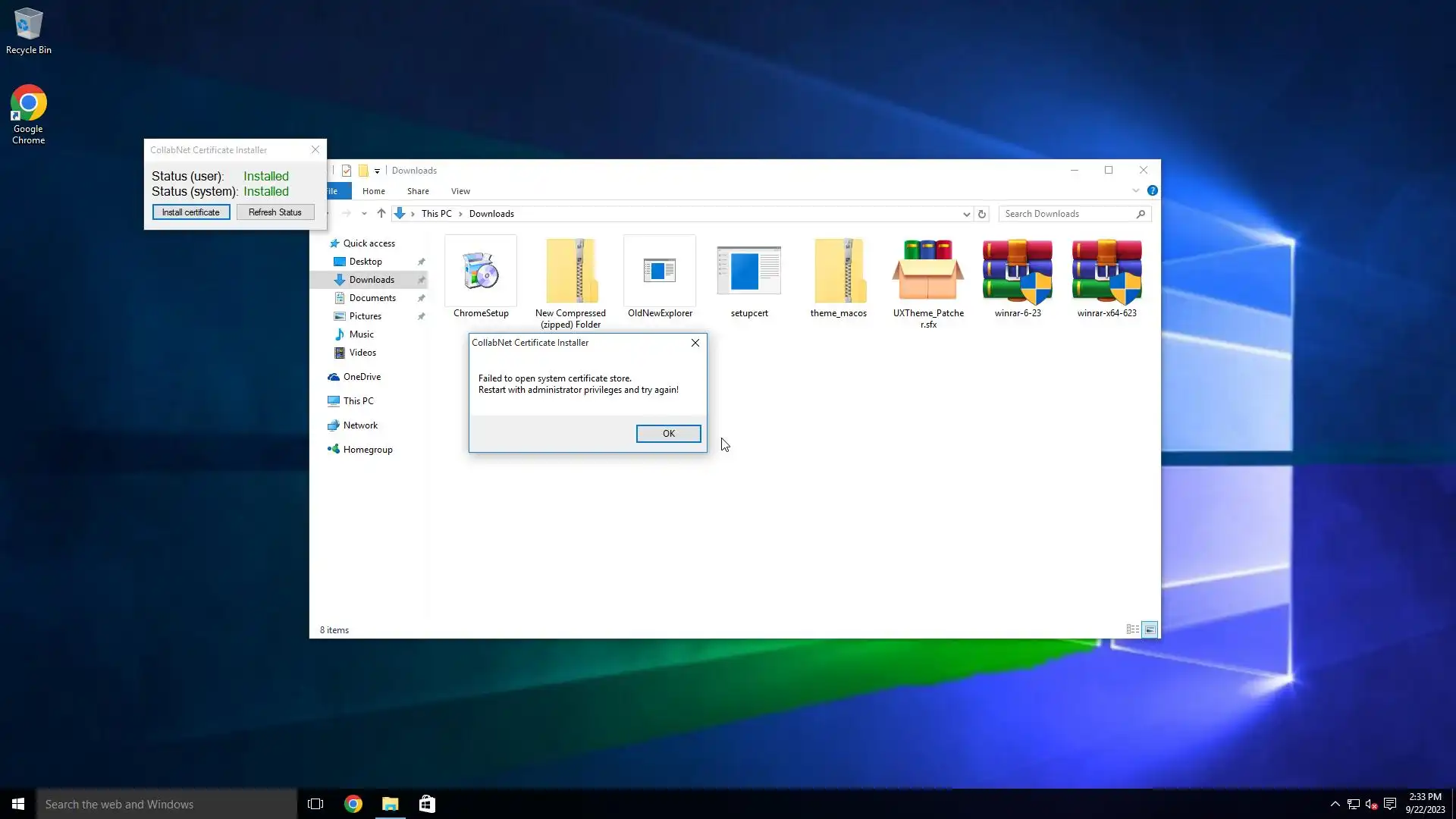Image resolution: width=1456 pixels, height=819 pixels.
Task: Click the Refresh Status button
Action: point(275,212)
